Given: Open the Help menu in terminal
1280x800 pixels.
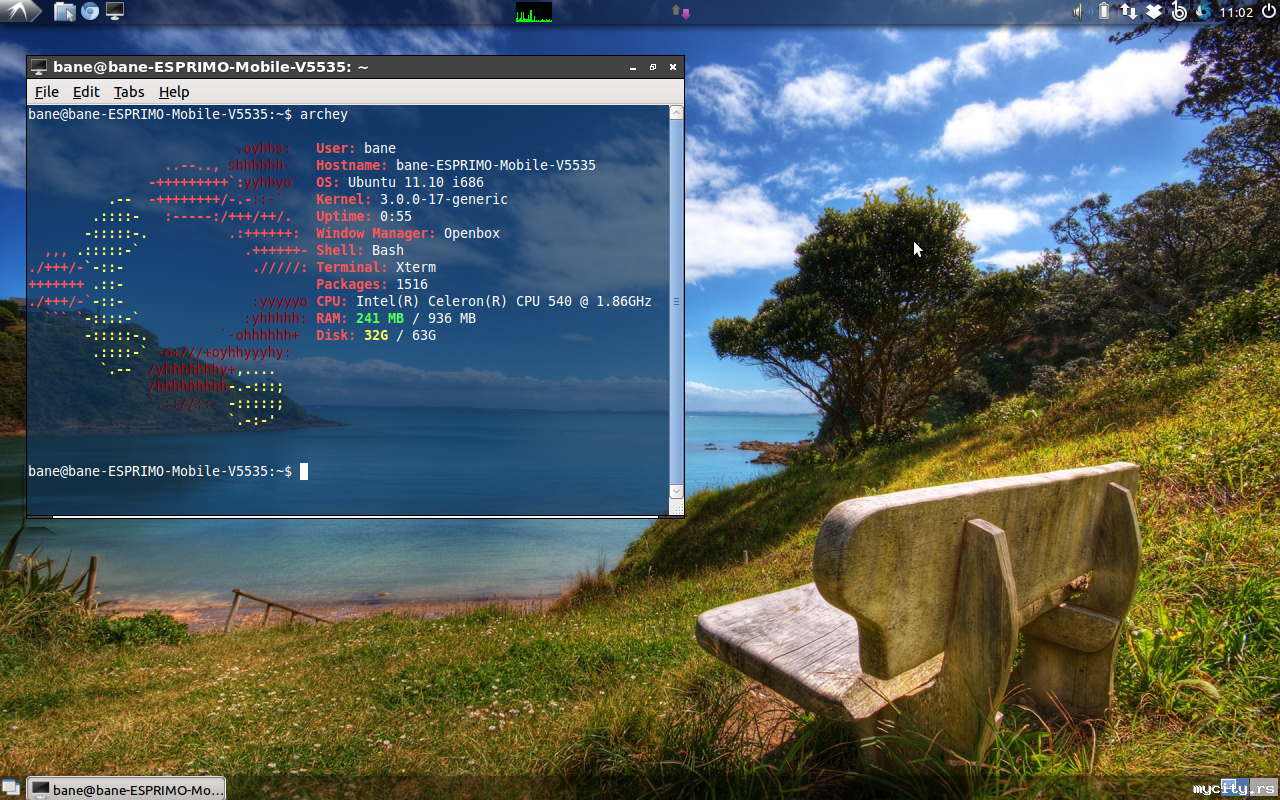Looking at the screenshot, I should click(174, 92).
